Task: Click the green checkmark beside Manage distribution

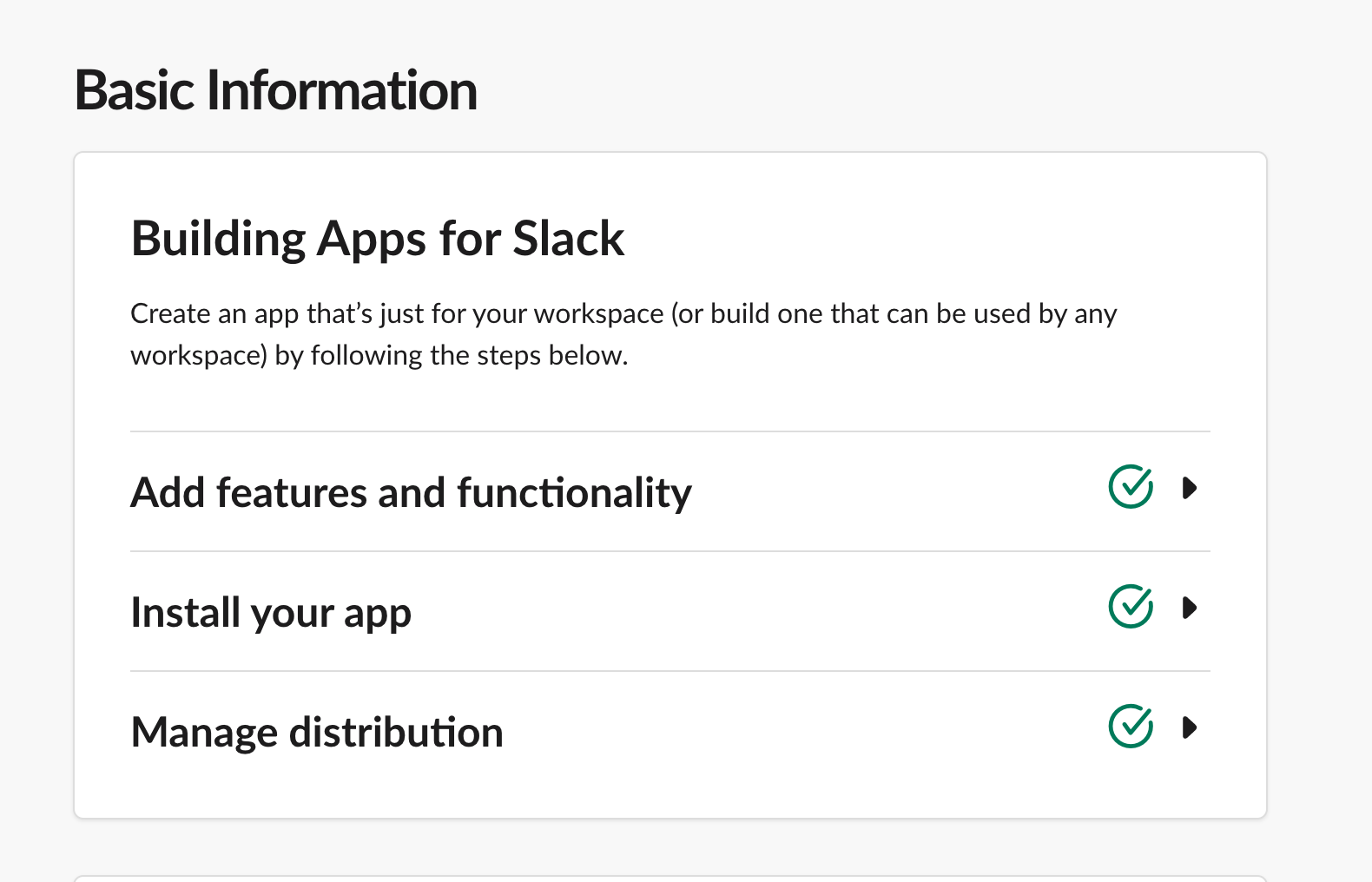Action: [x=1131, y=727]
